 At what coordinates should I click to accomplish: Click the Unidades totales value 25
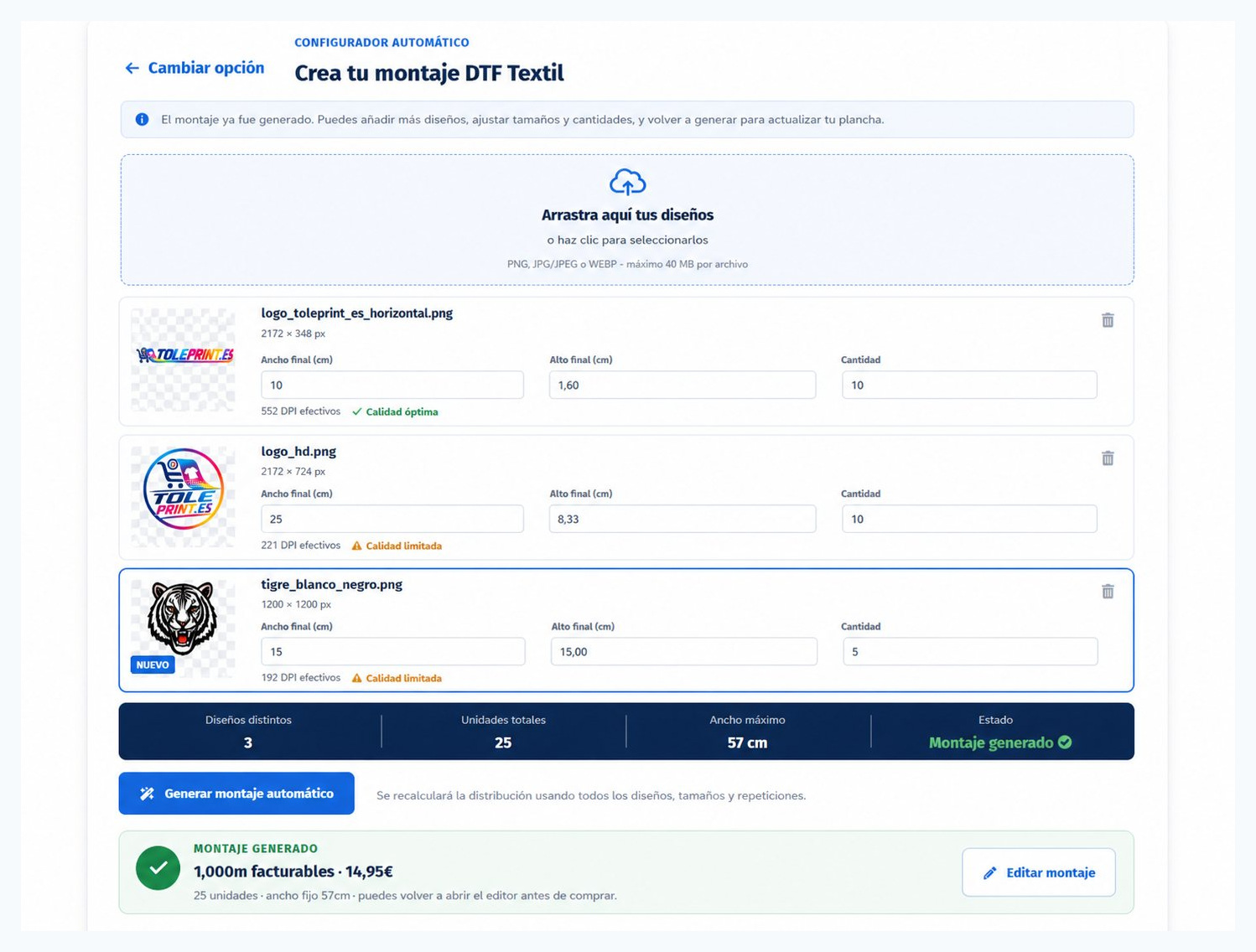[503, 742]
